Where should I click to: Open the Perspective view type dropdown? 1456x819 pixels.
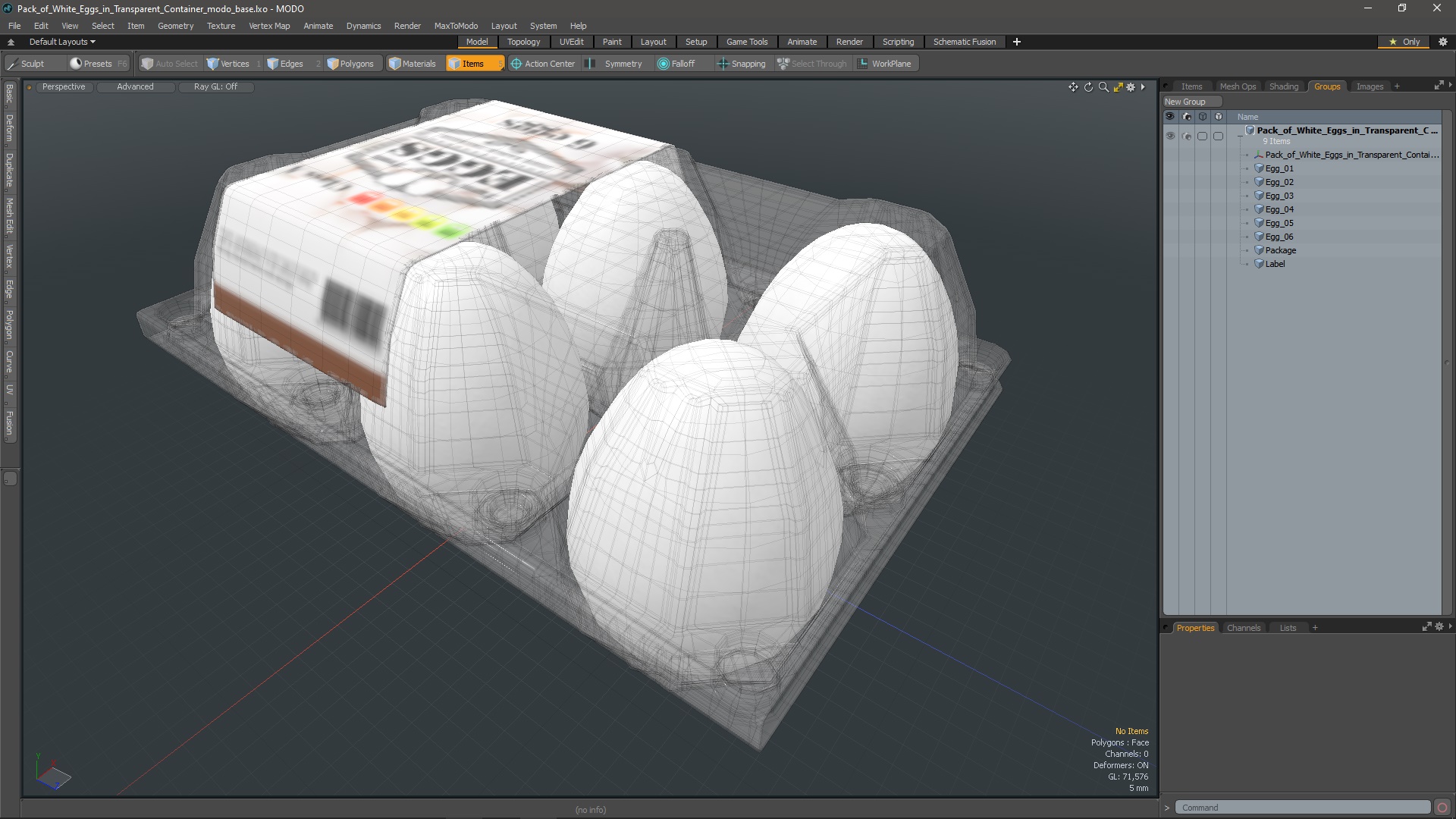coord(64,87)
